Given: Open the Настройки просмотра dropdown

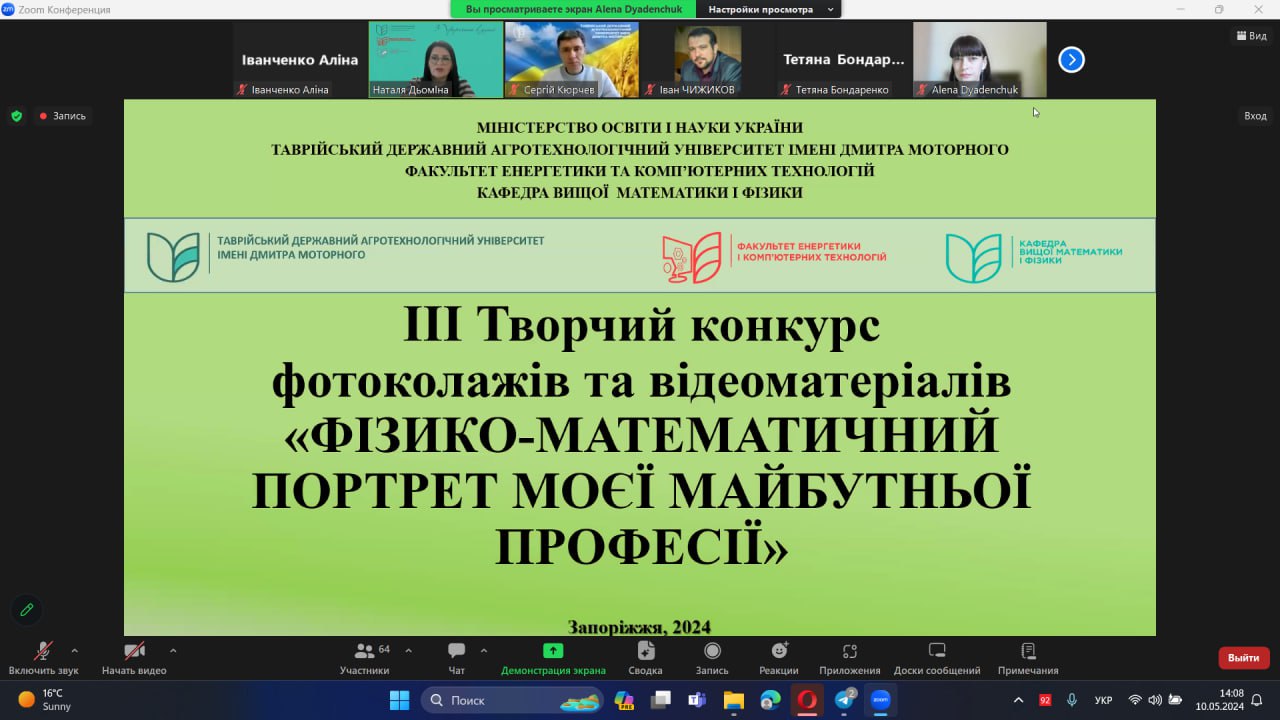Looking at the screenshot, I should pos(768,9).
